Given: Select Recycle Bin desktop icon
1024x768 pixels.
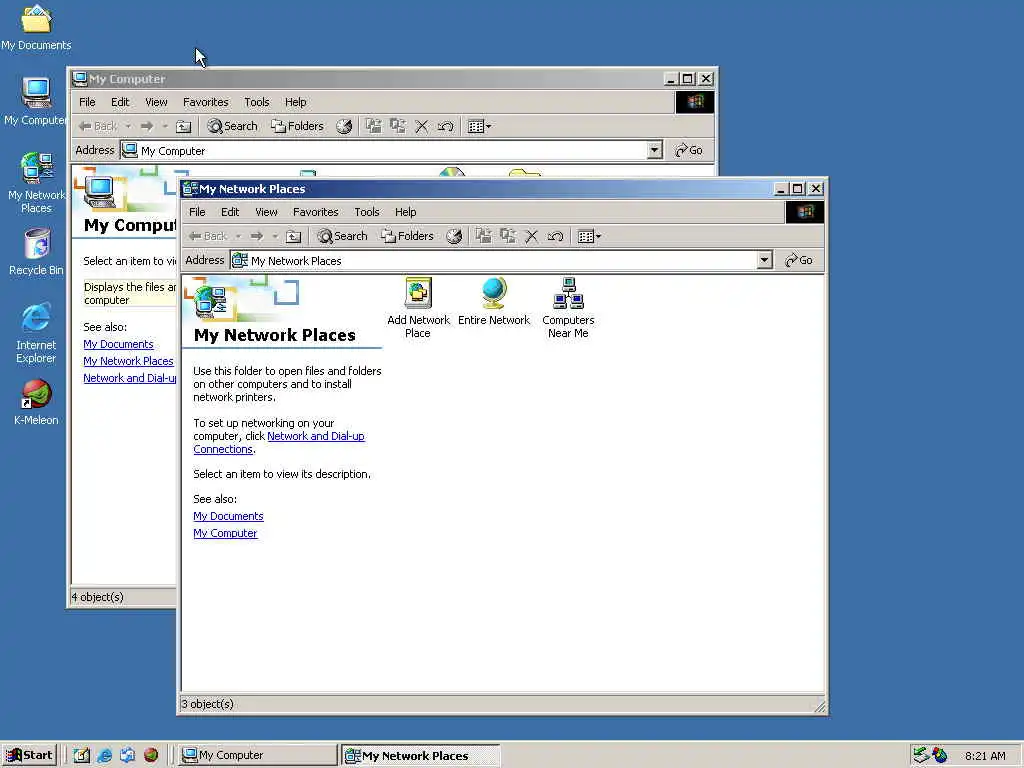Looking at the screenshot, I should (x=37, y=252).
